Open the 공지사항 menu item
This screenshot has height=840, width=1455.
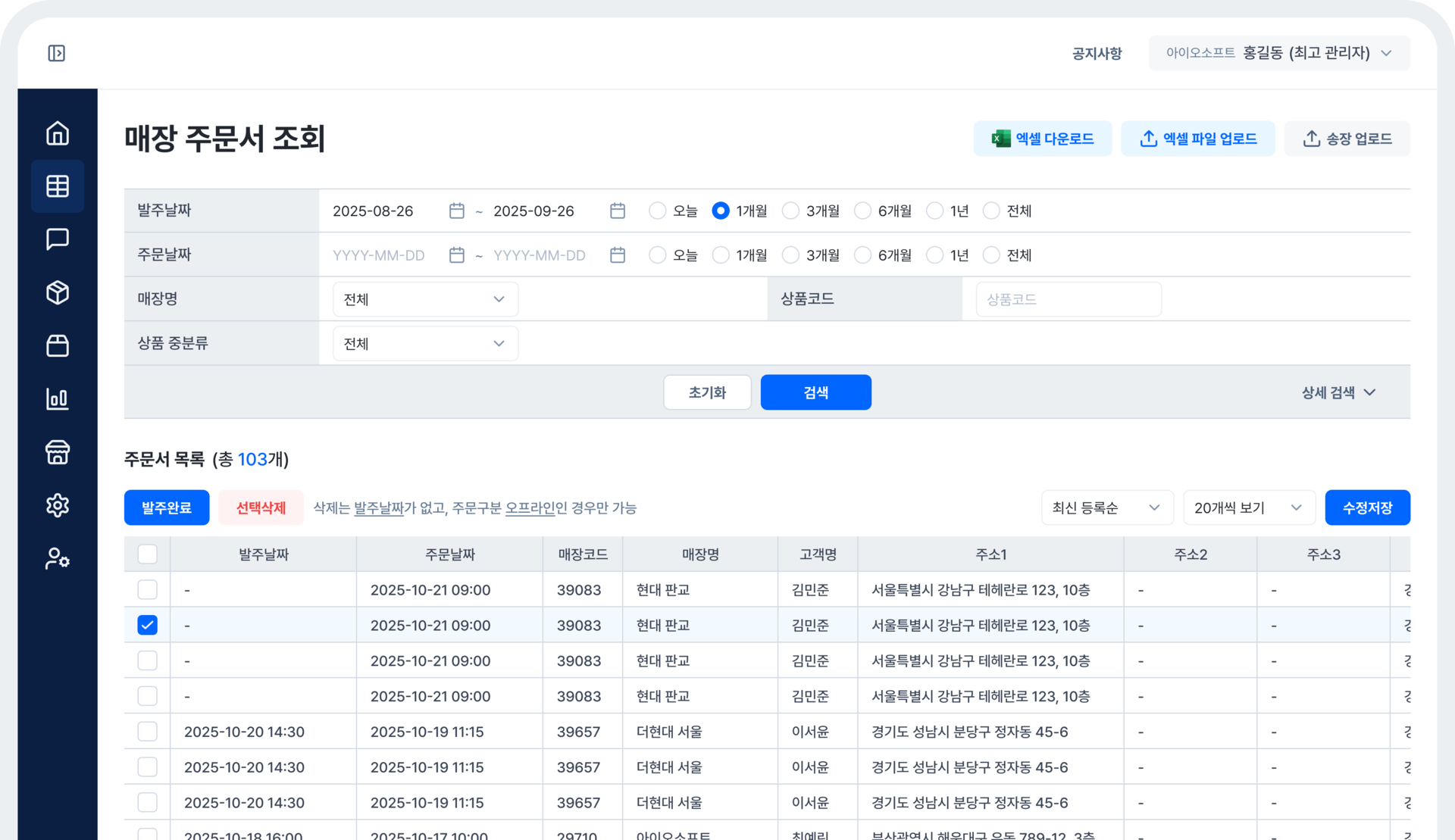[1097, 53]
